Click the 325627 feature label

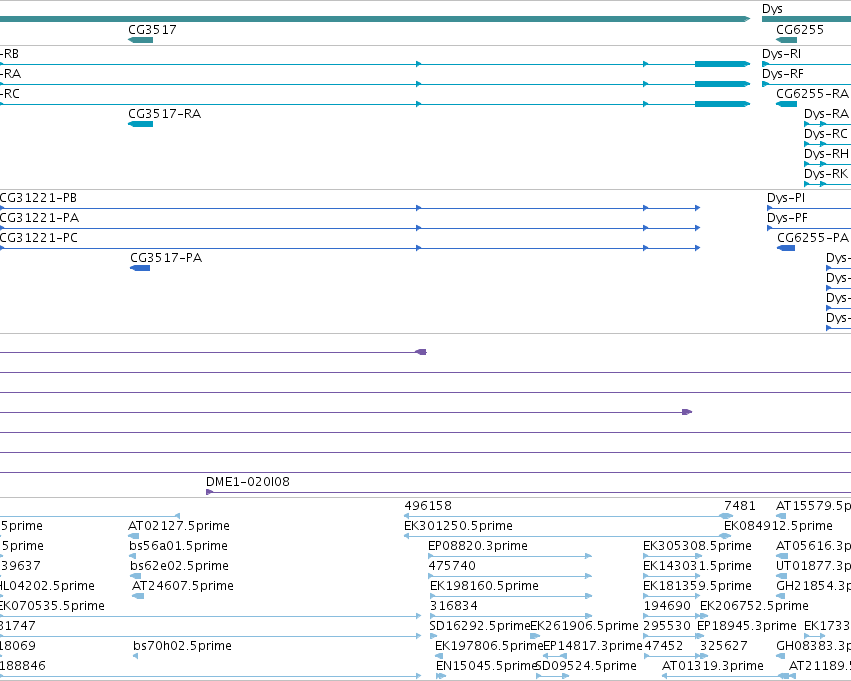click(x=723, y=646)
